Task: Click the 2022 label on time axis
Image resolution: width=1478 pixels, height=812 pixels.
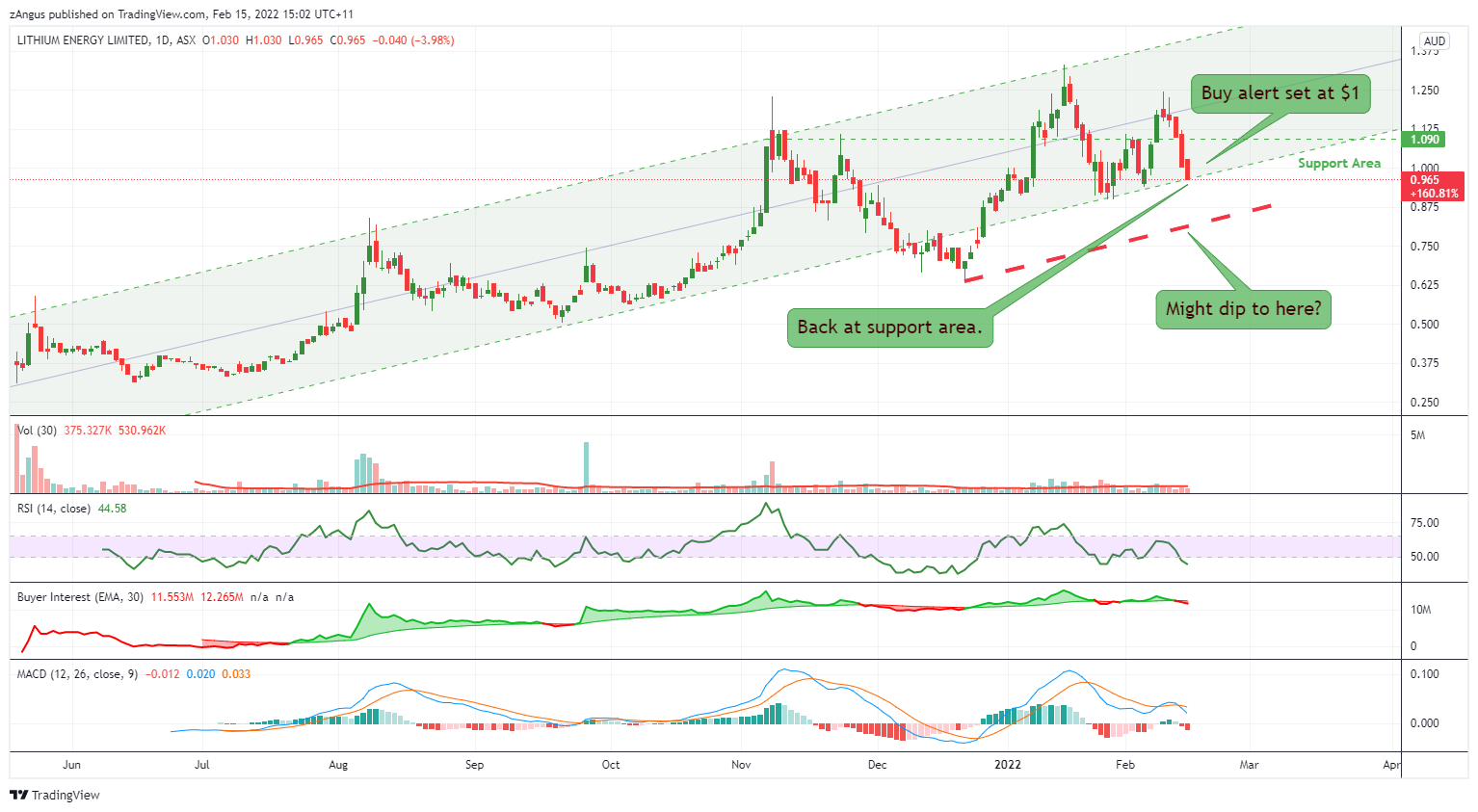Action: click(1008, 765)
